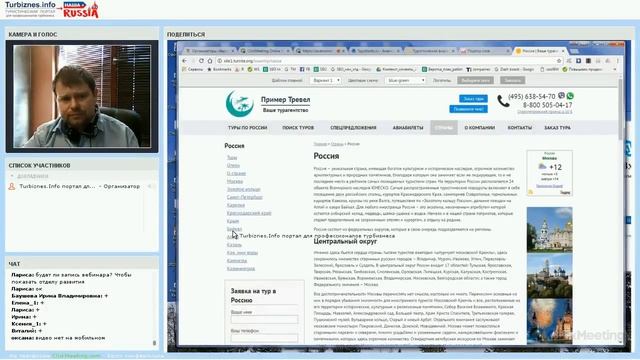This screenshot has width=640, height=360.
Task: Click the last gray button in template bar
Action: pyautogui.click(x=512, y=80)
